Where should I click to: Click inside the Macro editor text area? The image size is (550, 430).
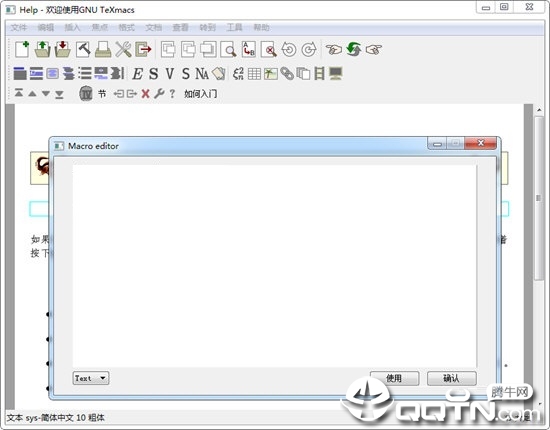pos(274,266)
